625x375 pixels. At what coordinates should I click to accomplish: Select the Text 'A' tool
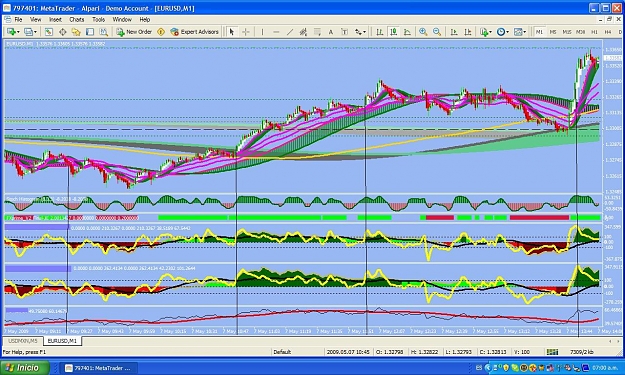[331, 32]
